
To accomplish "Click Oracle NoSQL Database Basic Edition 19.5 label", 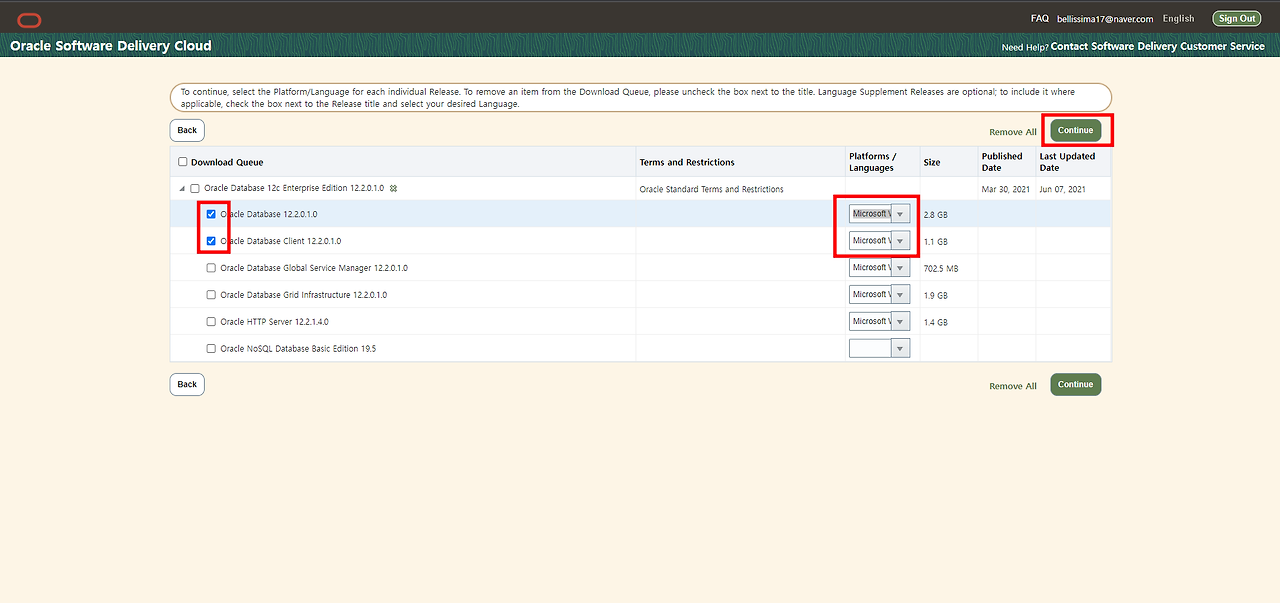I will tap(298, 349).
